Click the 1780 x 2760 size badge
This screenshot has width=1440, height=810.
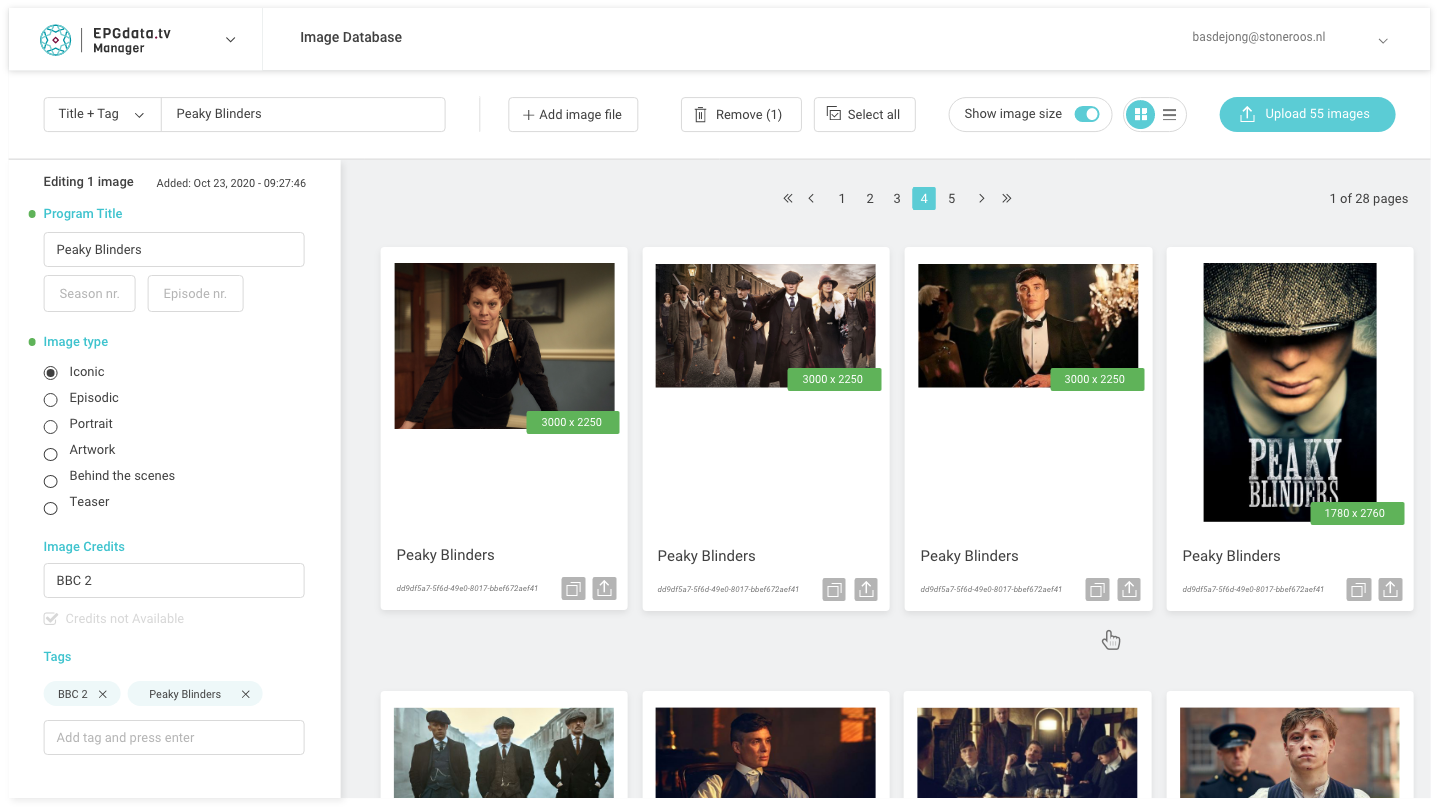point(1357,513)
